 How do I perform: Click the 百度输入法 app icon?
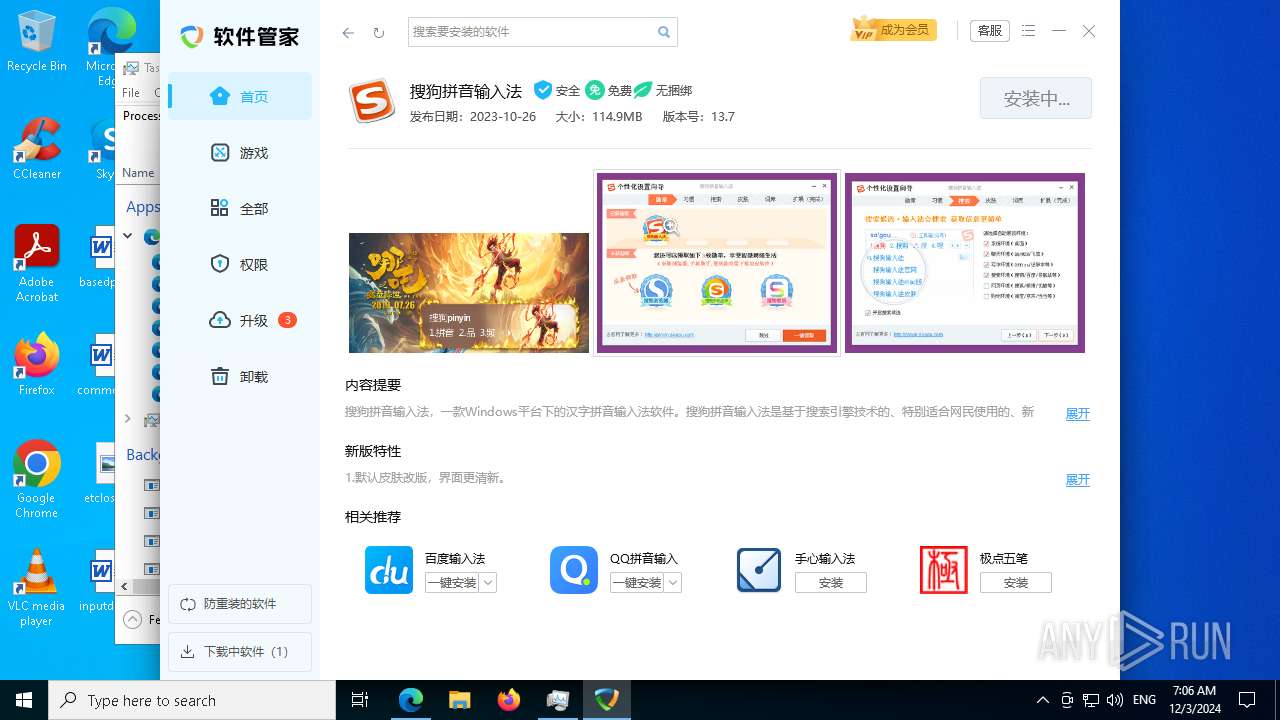pos(389,570)
